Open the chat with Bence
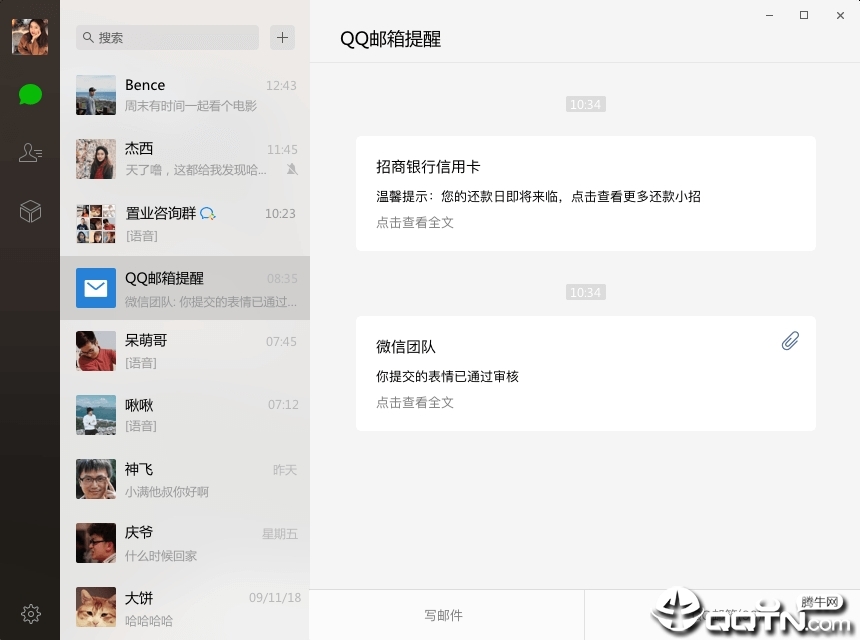Viewport: 860px width, 640px height. tap(185, 95)
